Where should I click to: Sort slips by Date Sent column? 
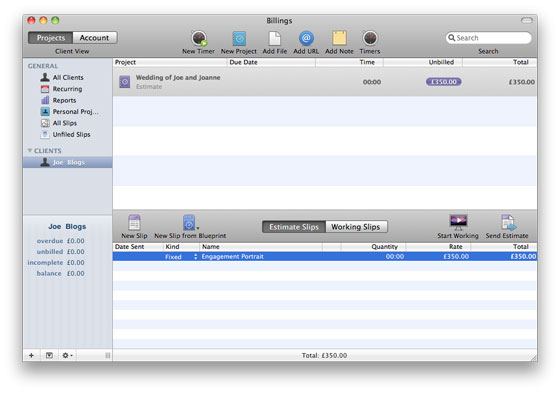[x=138, y=247]
